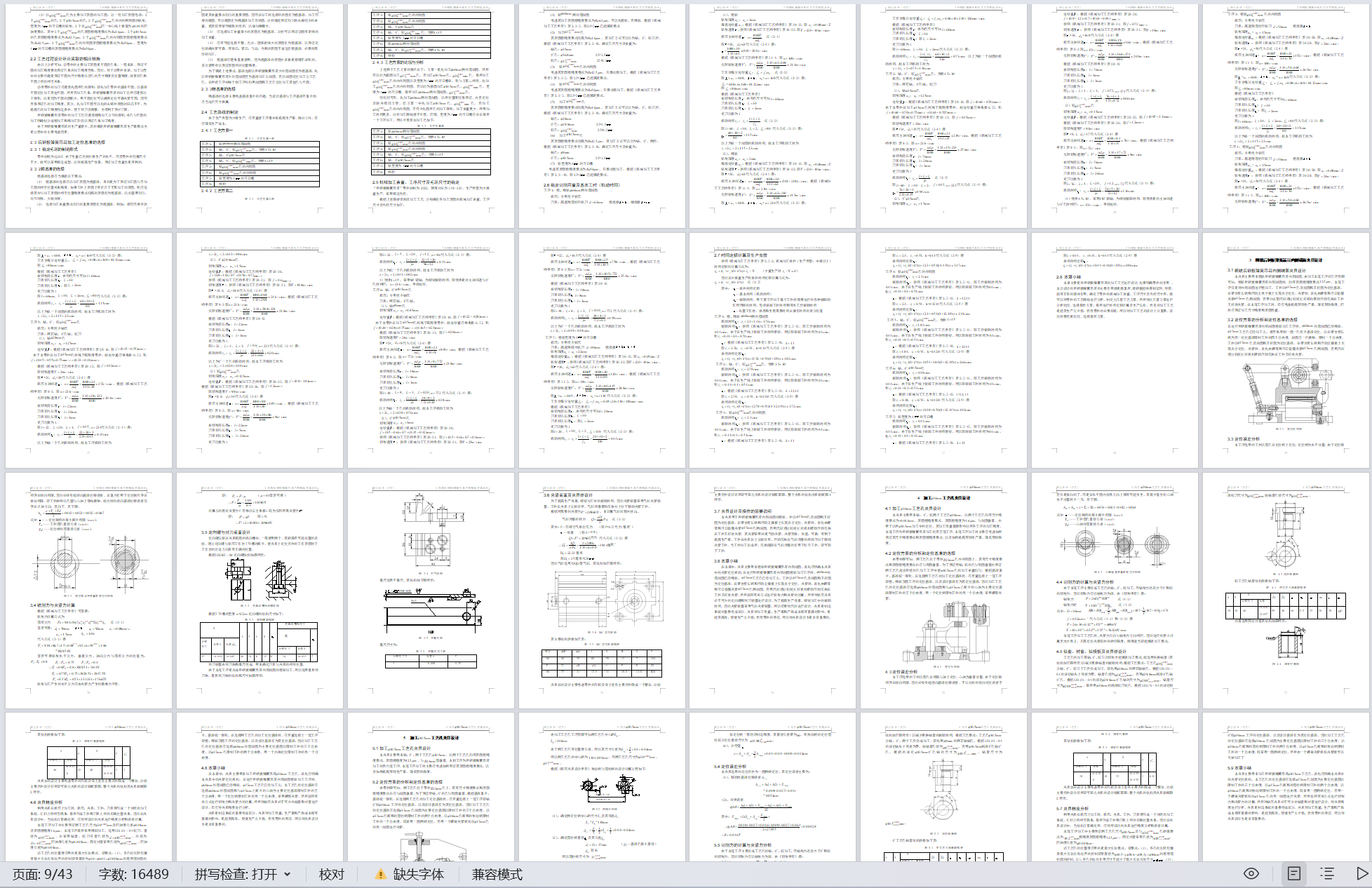Image resolution: width=1372 pixels, height=888 pixels.
Task: Click heading 2.3 后钢板弹簧吊耳加工定位基准的选择
Action: click(x=67, y=142)
